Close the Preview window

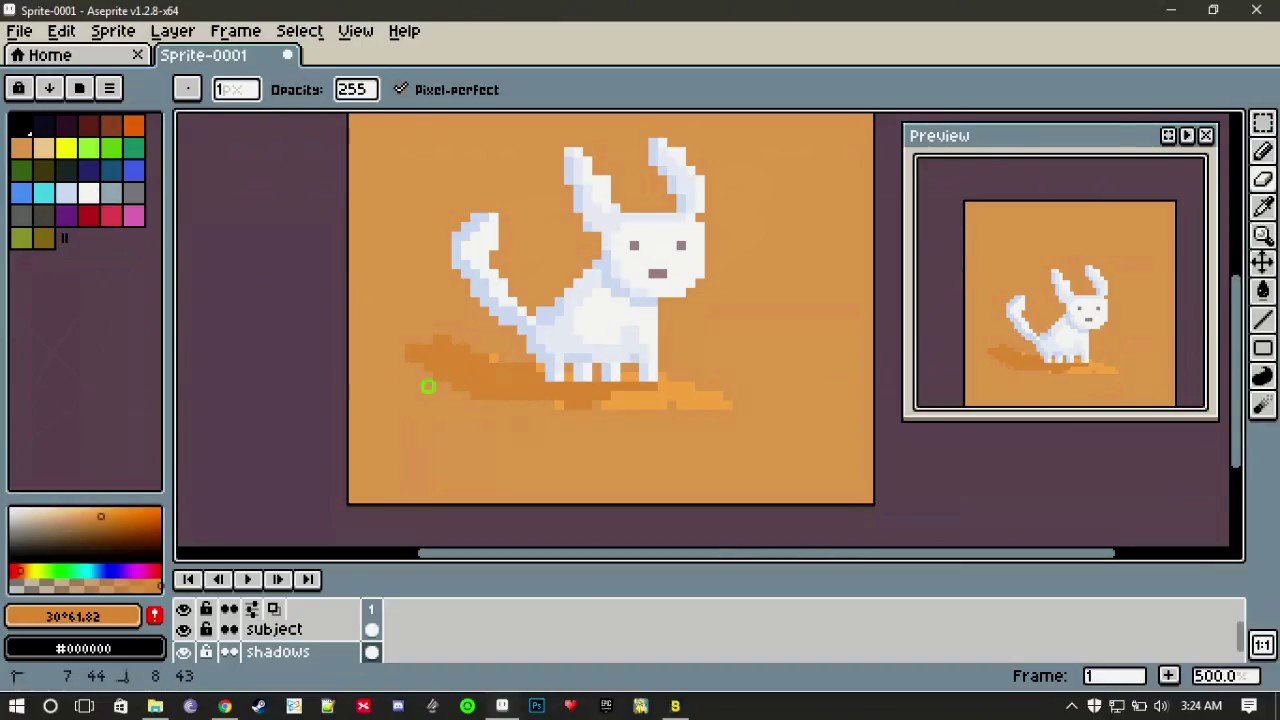(1206, 135)
